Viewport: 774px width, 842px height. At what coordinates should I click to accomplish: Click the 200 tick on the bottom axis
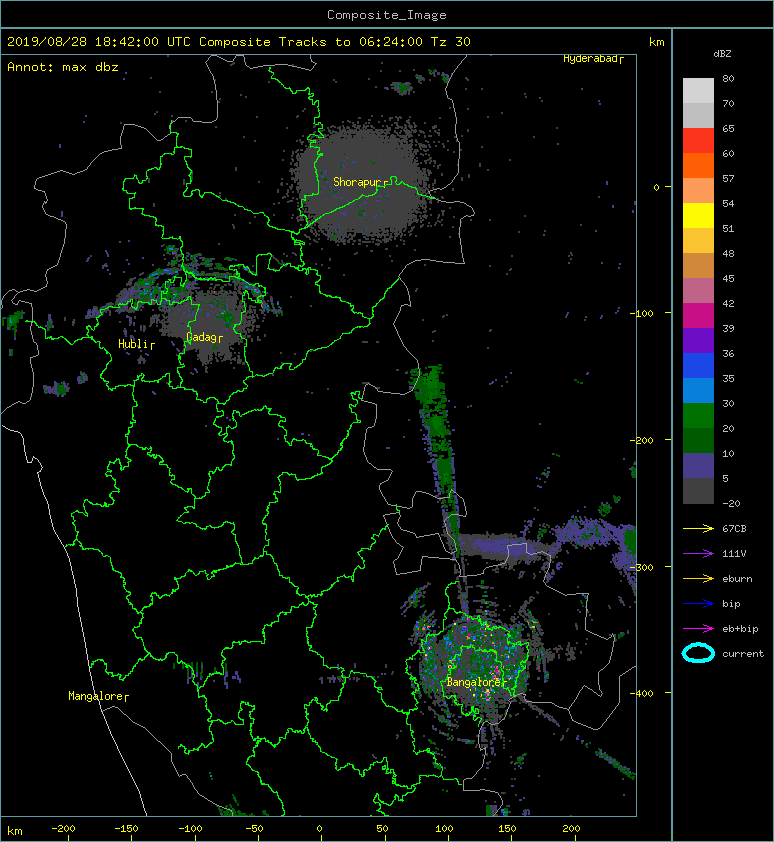571,829
